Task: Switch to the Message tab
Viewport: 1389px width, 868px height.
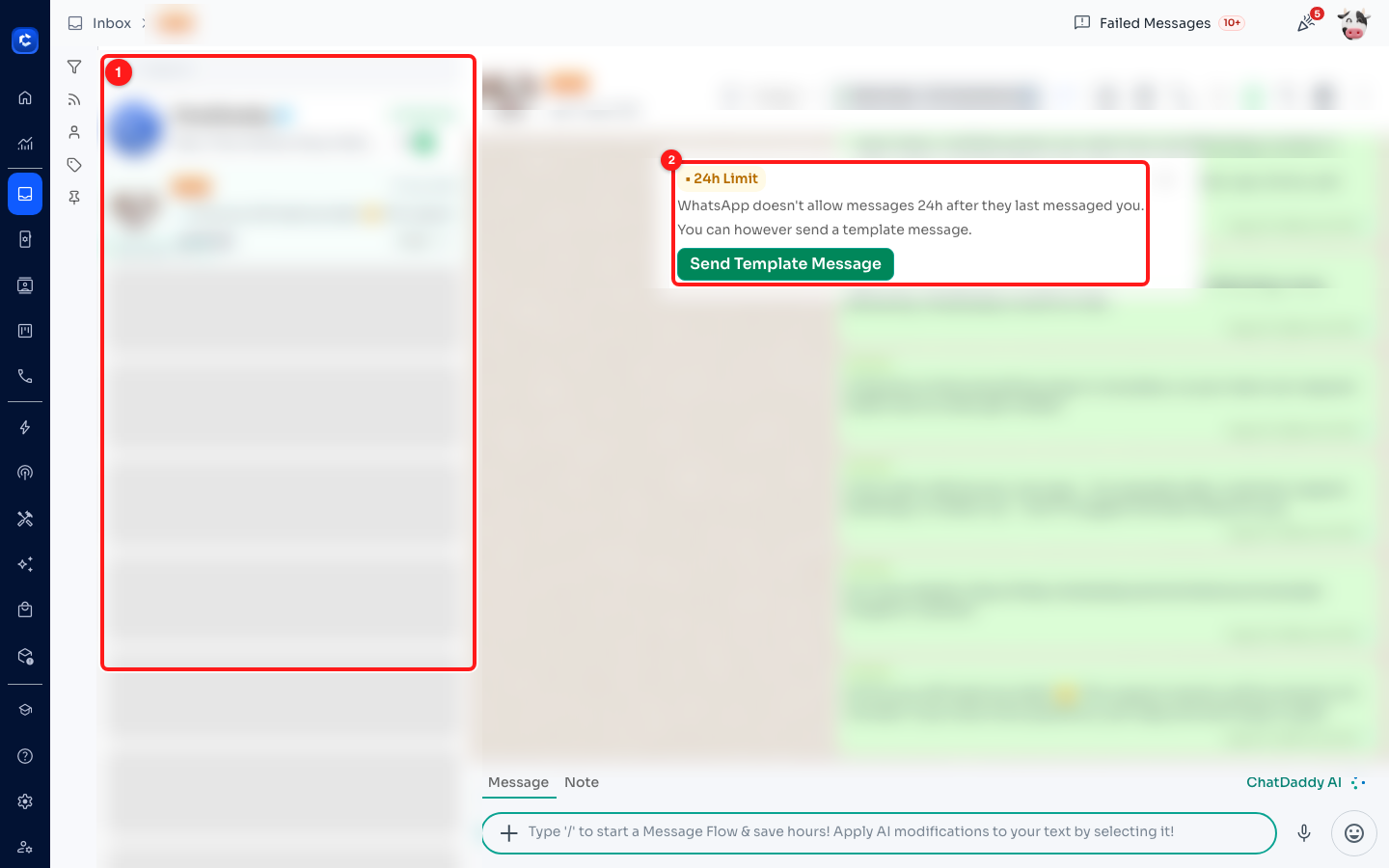Action: (518, 782)
